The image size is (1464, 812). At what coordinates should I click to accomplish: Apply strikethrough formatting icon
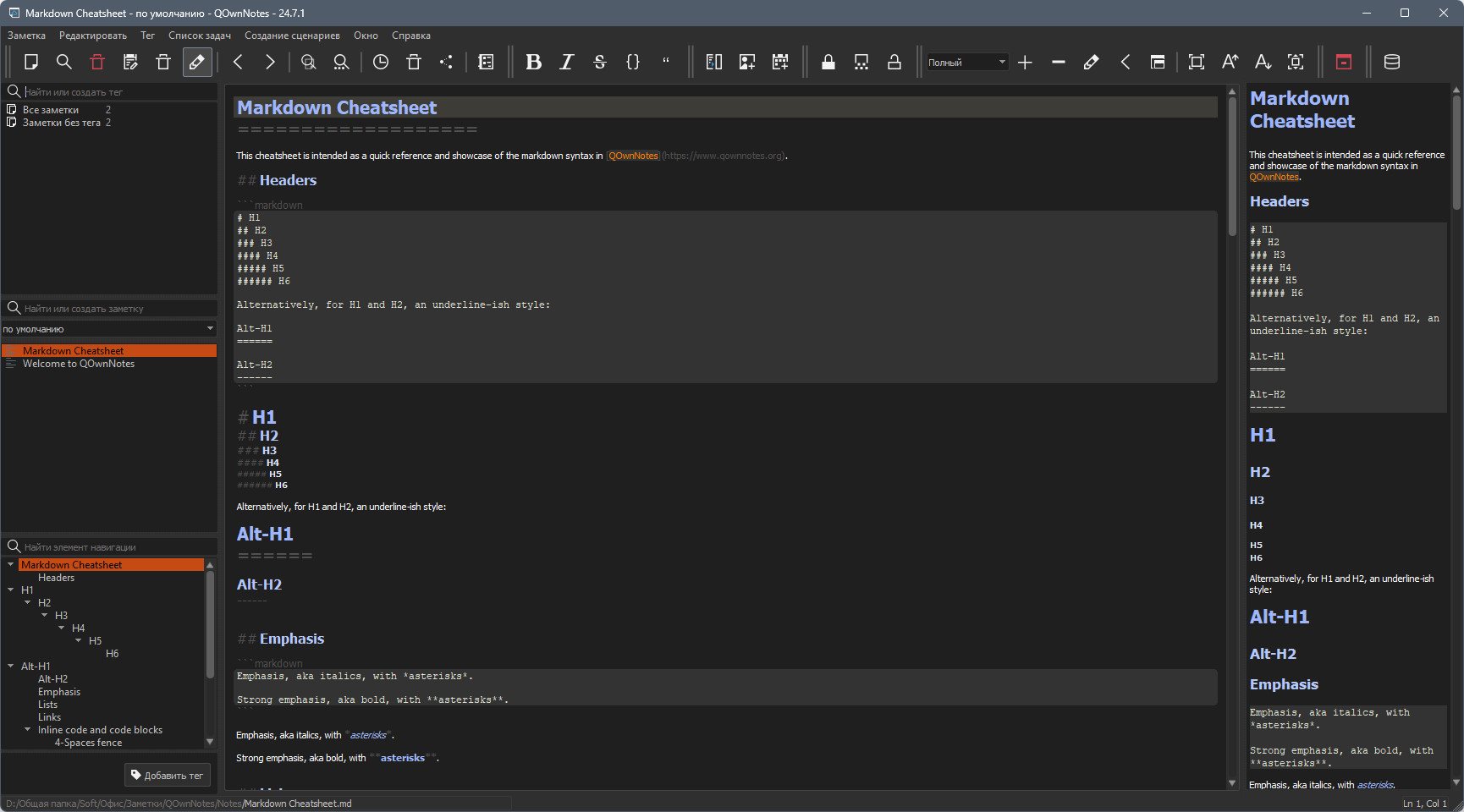[599, 62]
